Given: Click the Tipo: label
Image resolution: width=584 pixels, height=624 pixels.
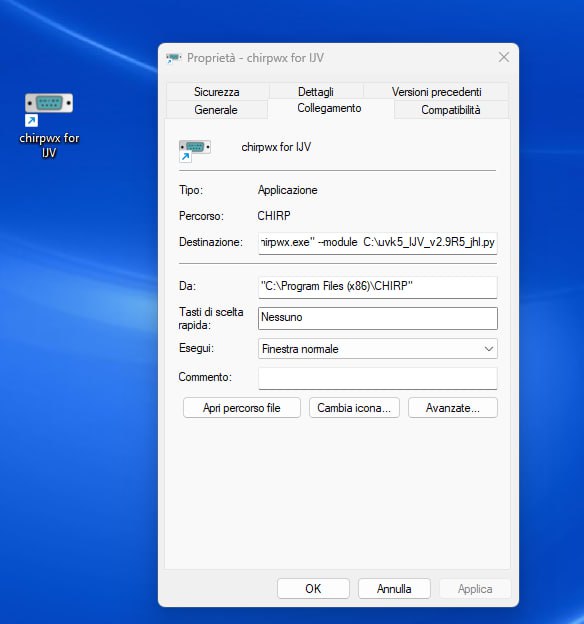Looking at the screenshot, I should click(x=191, y=190).
